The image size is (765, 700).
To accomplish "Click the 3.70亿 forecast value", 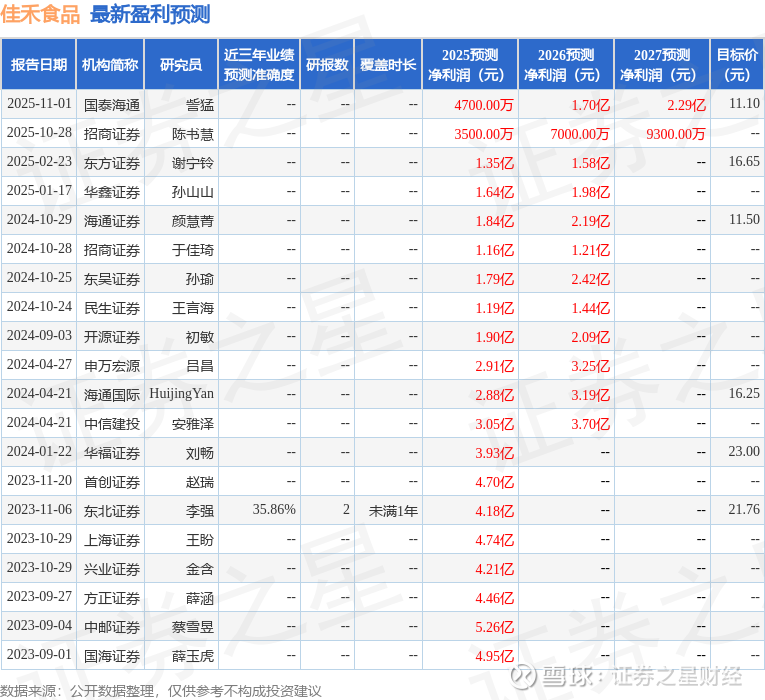I will [x=590, y=424].
